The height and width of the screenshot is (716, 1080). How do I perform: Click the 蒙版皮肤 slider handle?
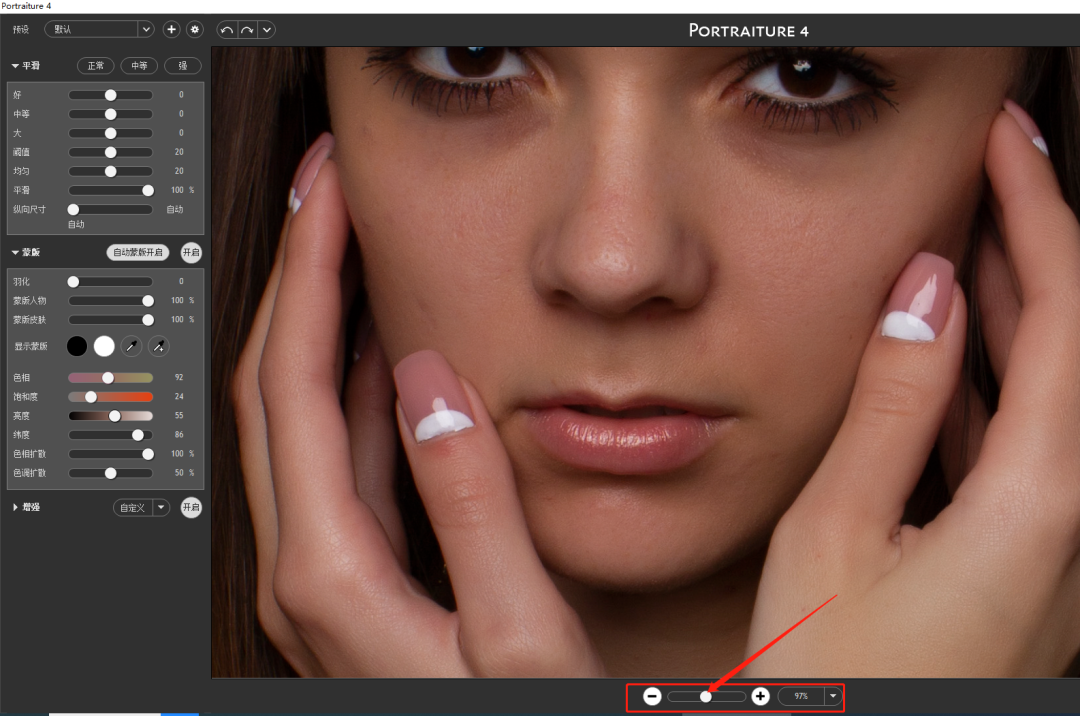pos(147,320)
